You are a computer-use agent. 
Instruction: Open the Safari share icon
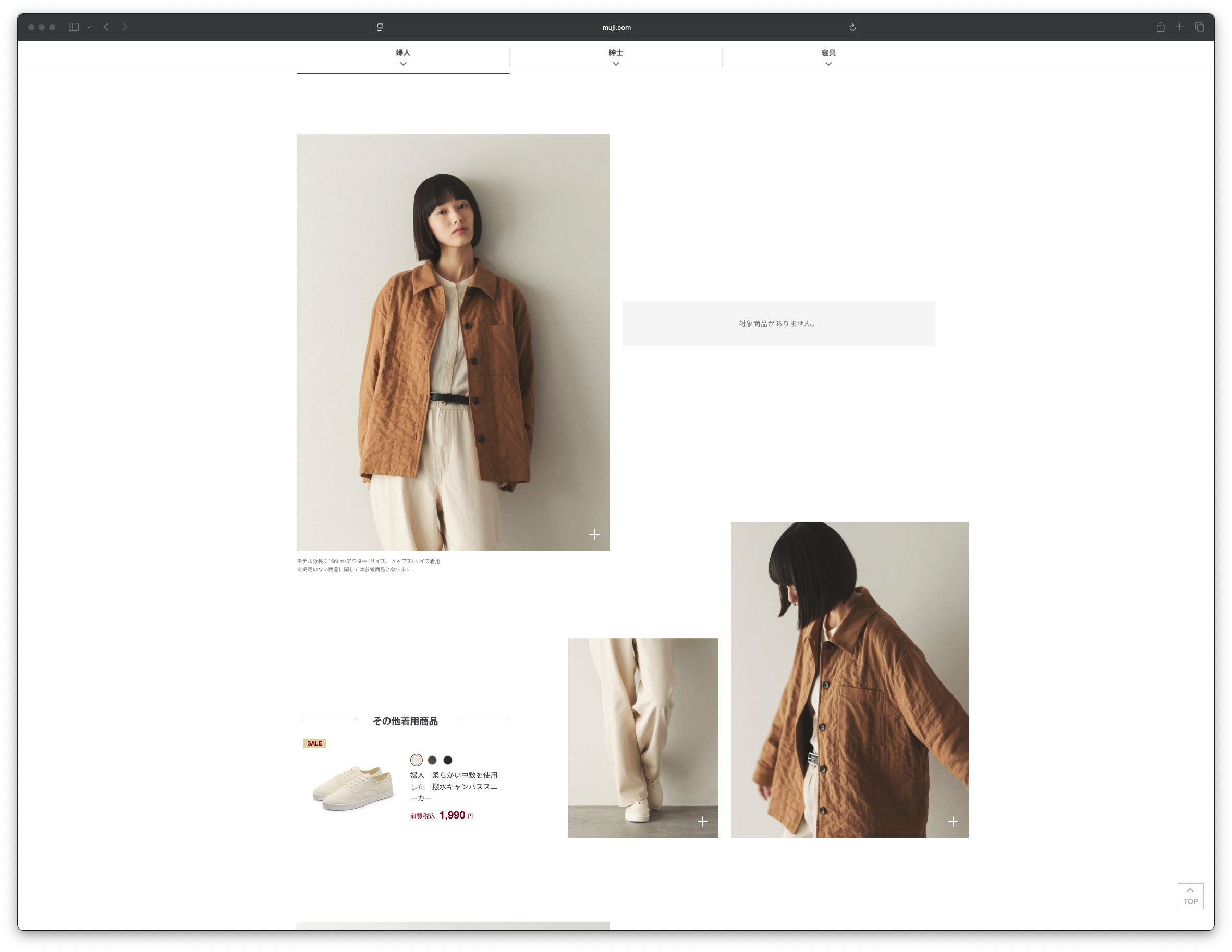point(1161,27)
